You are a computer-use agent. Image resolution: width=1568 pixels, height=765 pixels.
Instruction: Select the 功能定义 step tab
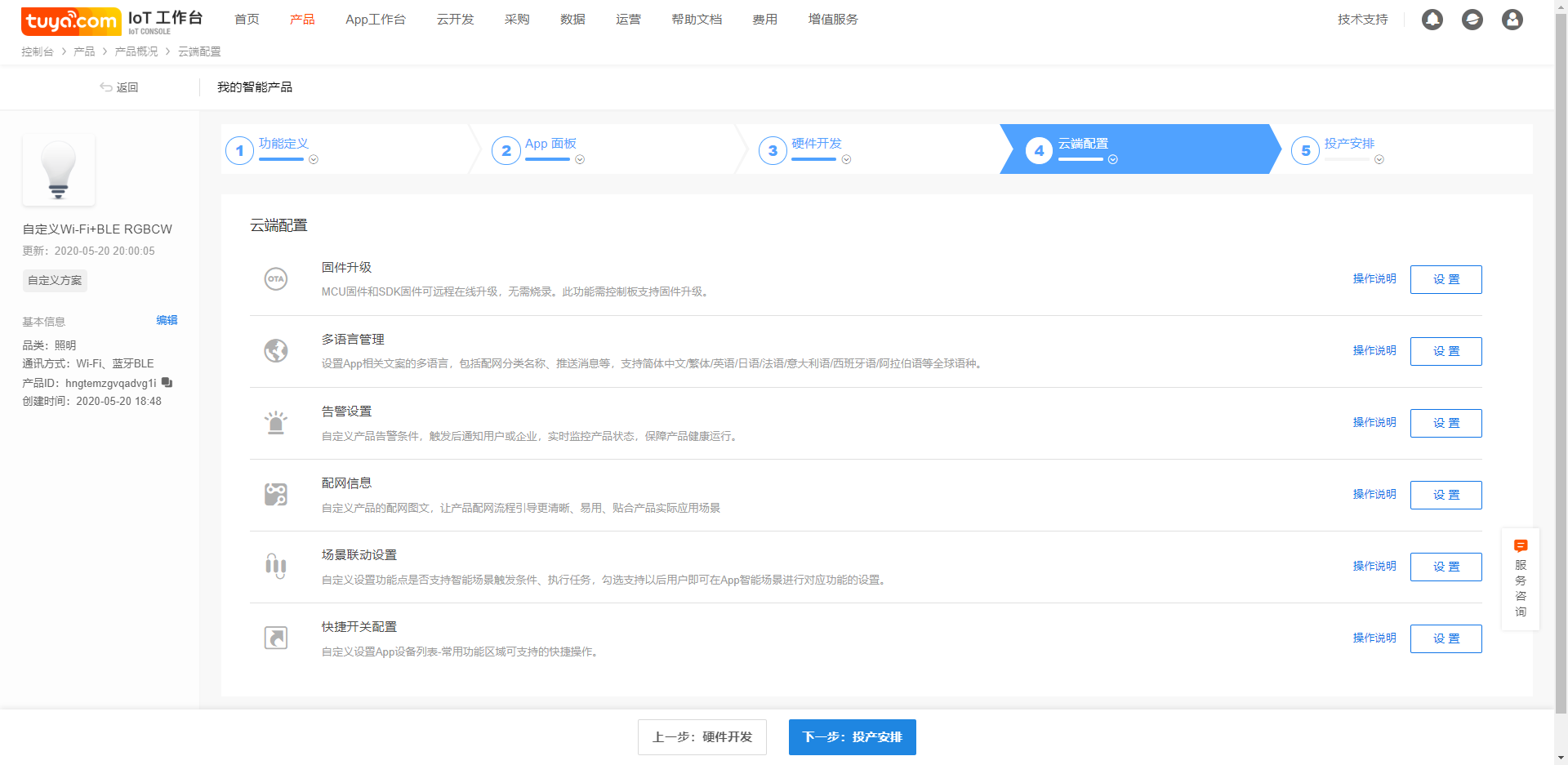click(x=346, y=149)
